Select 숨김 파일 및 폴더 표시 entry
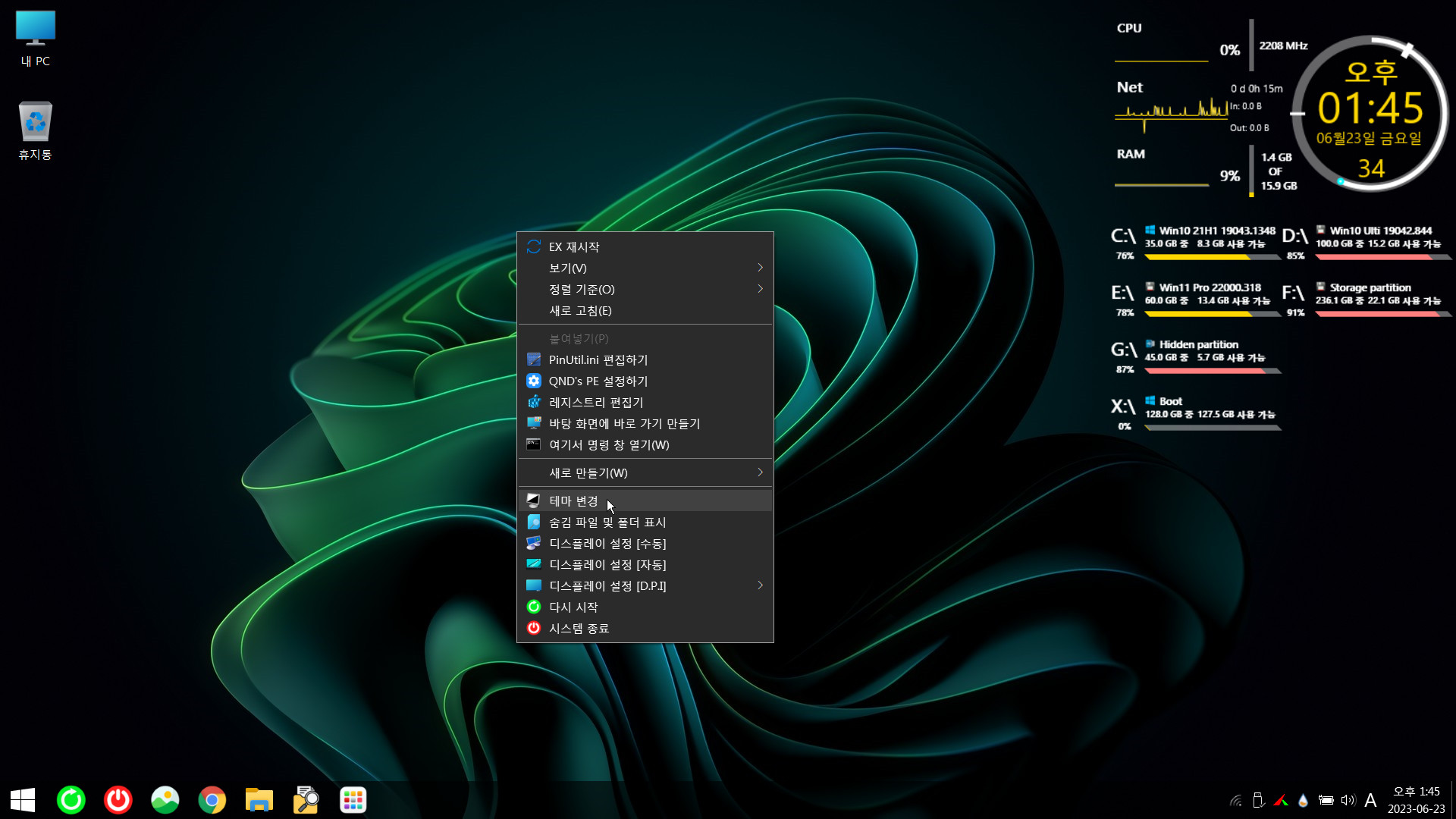Screen dimensions: 1456x819 645,522
